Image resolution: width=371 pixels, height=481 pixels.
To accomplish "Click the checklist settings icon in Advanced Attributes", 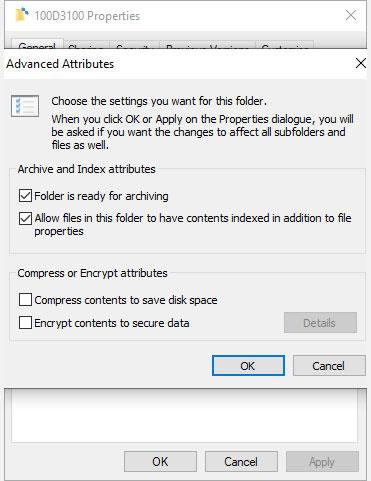I will 25,106.
